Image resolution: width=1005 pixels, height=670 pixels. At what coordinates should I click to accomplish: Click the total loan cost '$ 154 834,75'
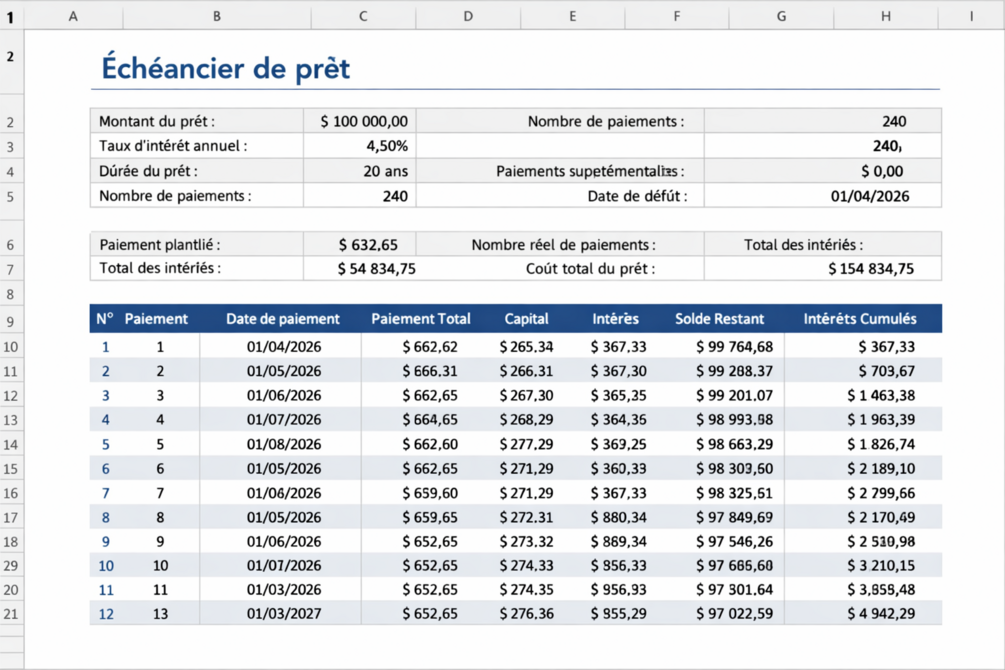(x=871, y=269)
